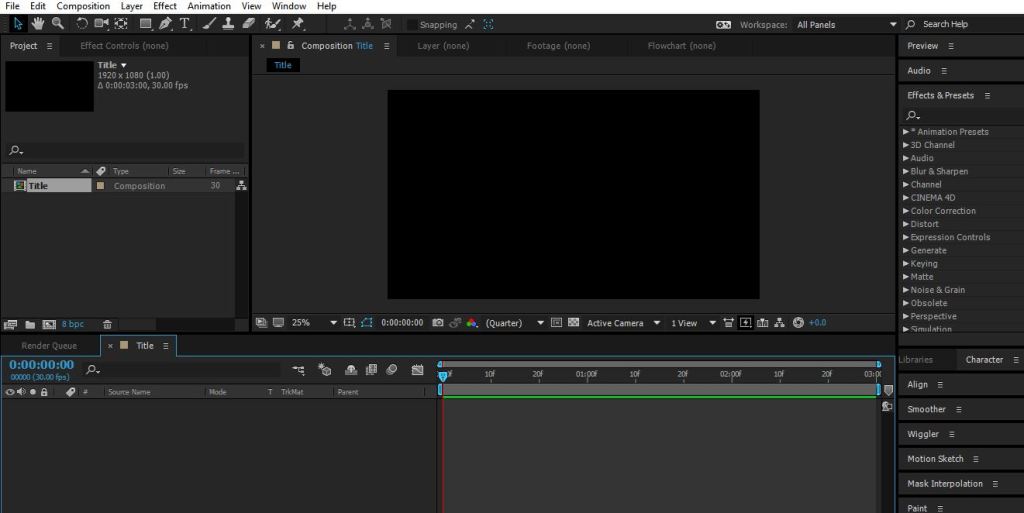Click the snapshot camera icon in viewer
The image size is (1024, 513).
tap(438, 323)
